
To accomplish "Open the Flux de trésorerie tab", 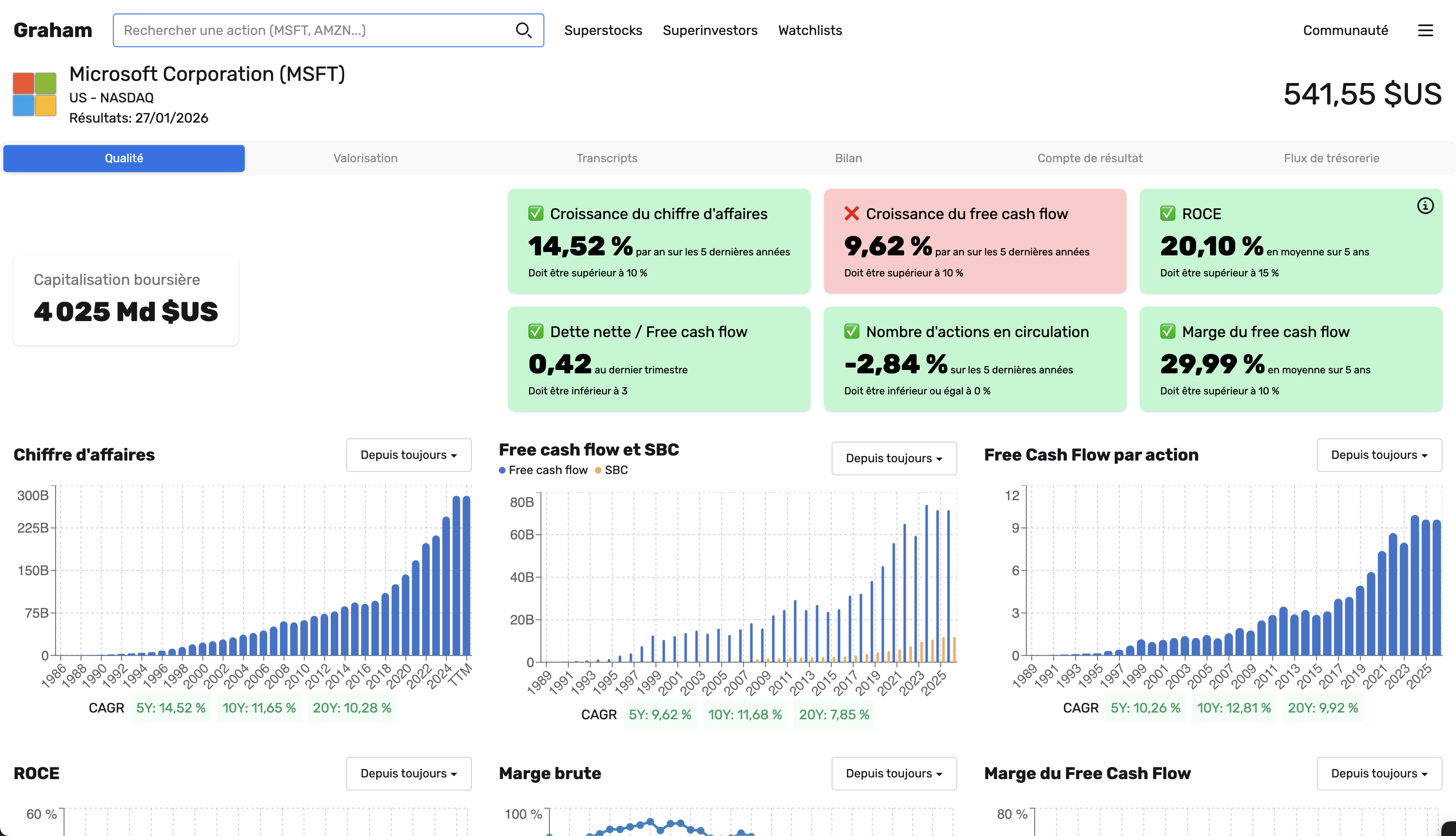I will (1331, 158).
